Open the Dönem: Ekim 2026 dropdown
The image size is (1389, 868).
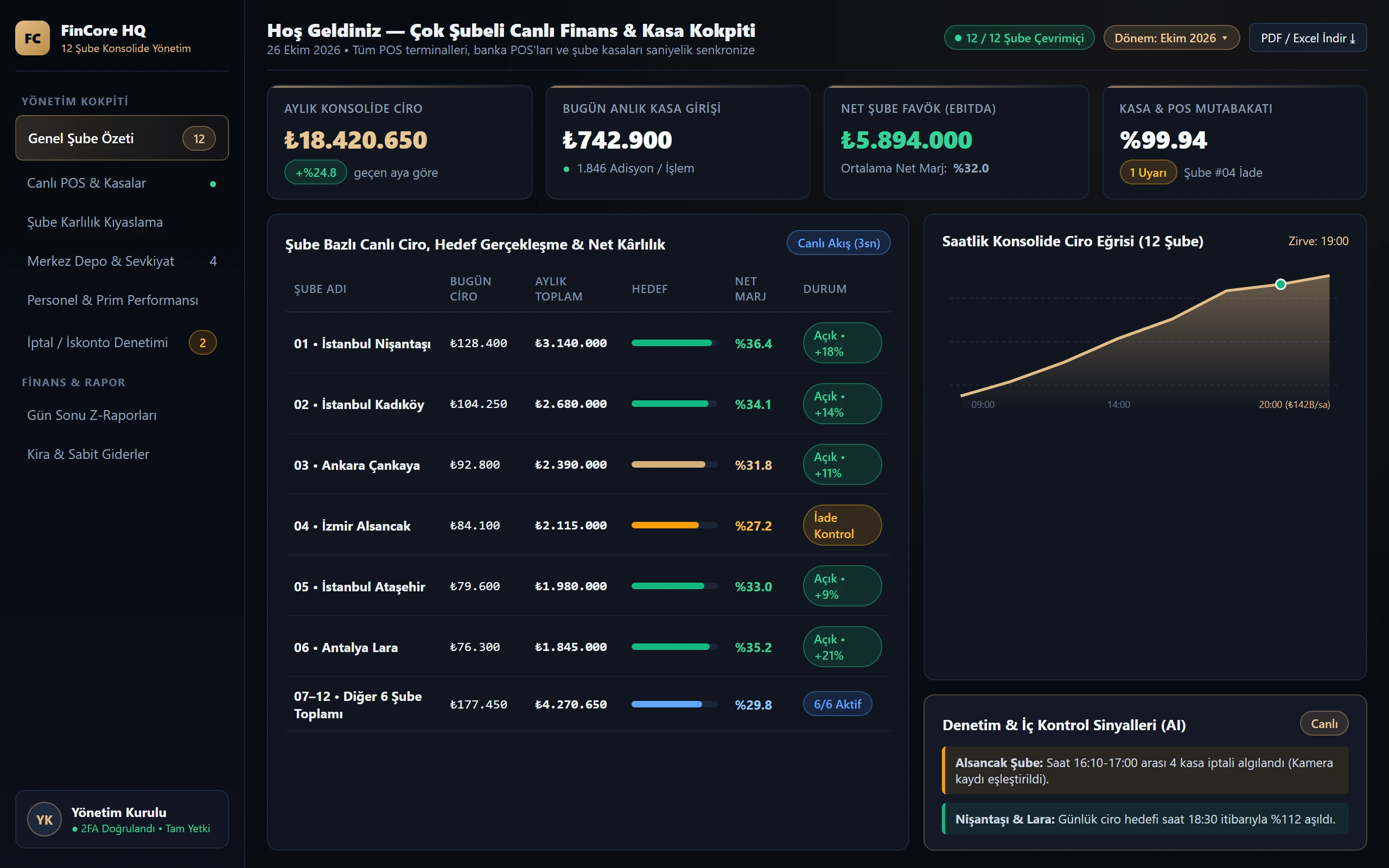point(1171,38)
